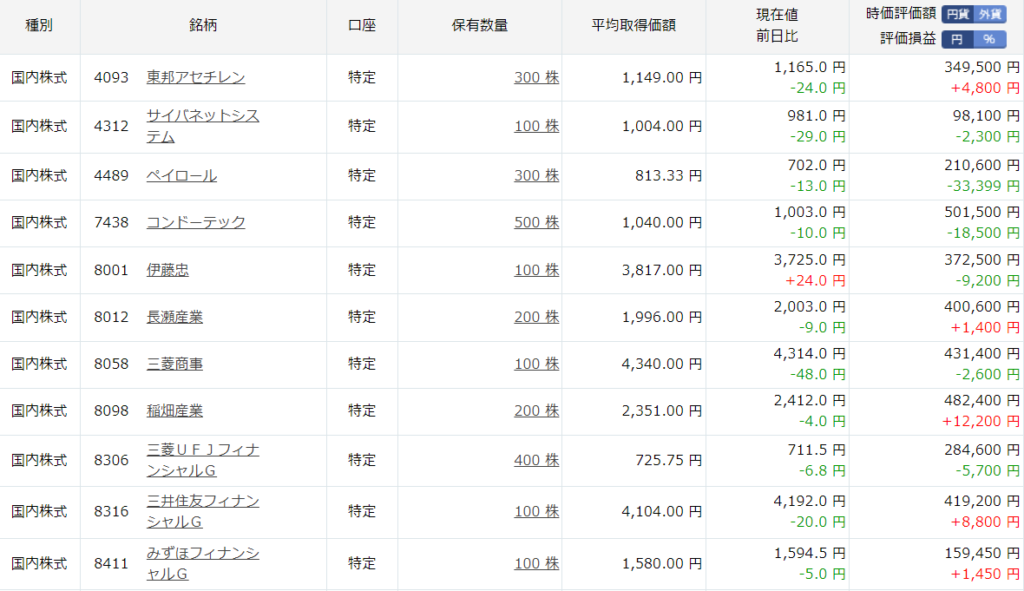This screenshot has width=1024, height=591.
Task: Click valuation 349,500 円
Action: coord(982,67)
